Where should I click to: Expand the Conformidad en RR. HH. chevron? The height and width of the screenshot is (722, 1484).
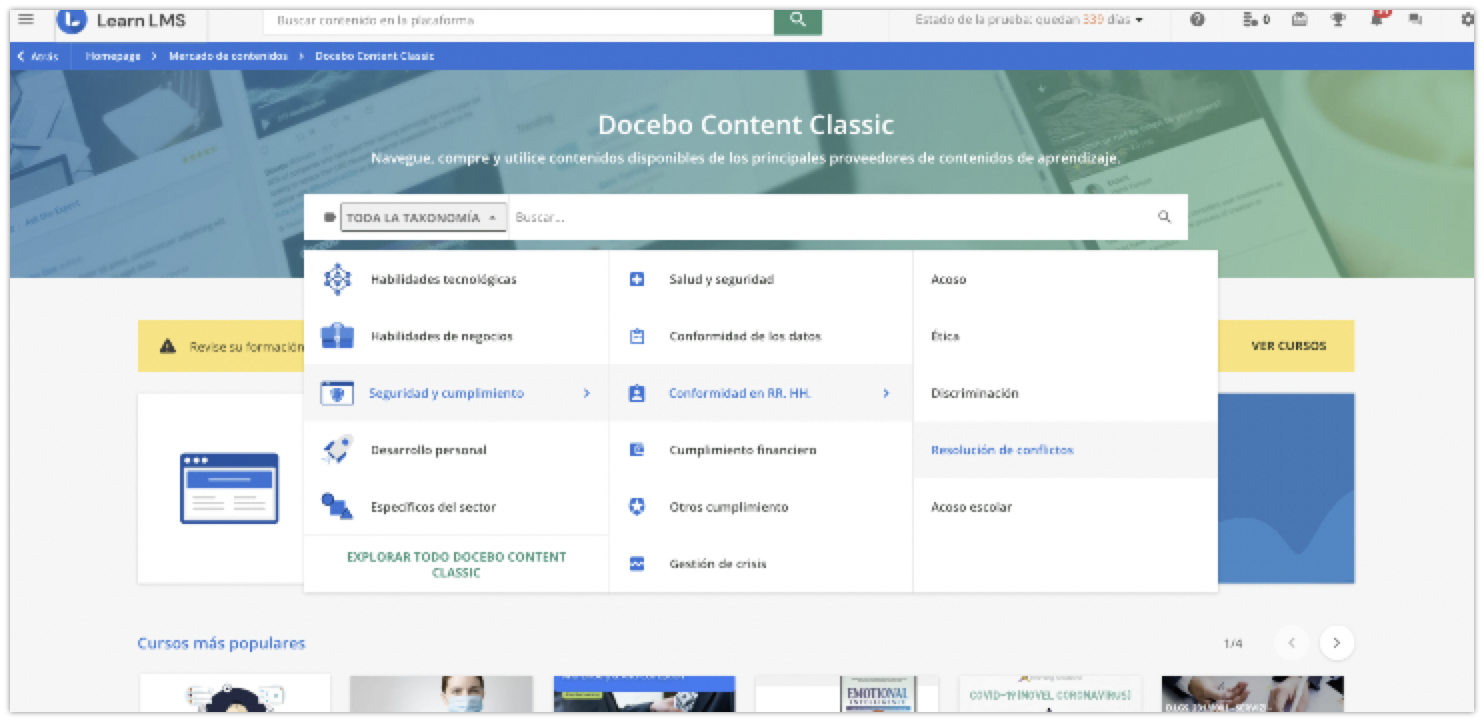coord(886,393)
